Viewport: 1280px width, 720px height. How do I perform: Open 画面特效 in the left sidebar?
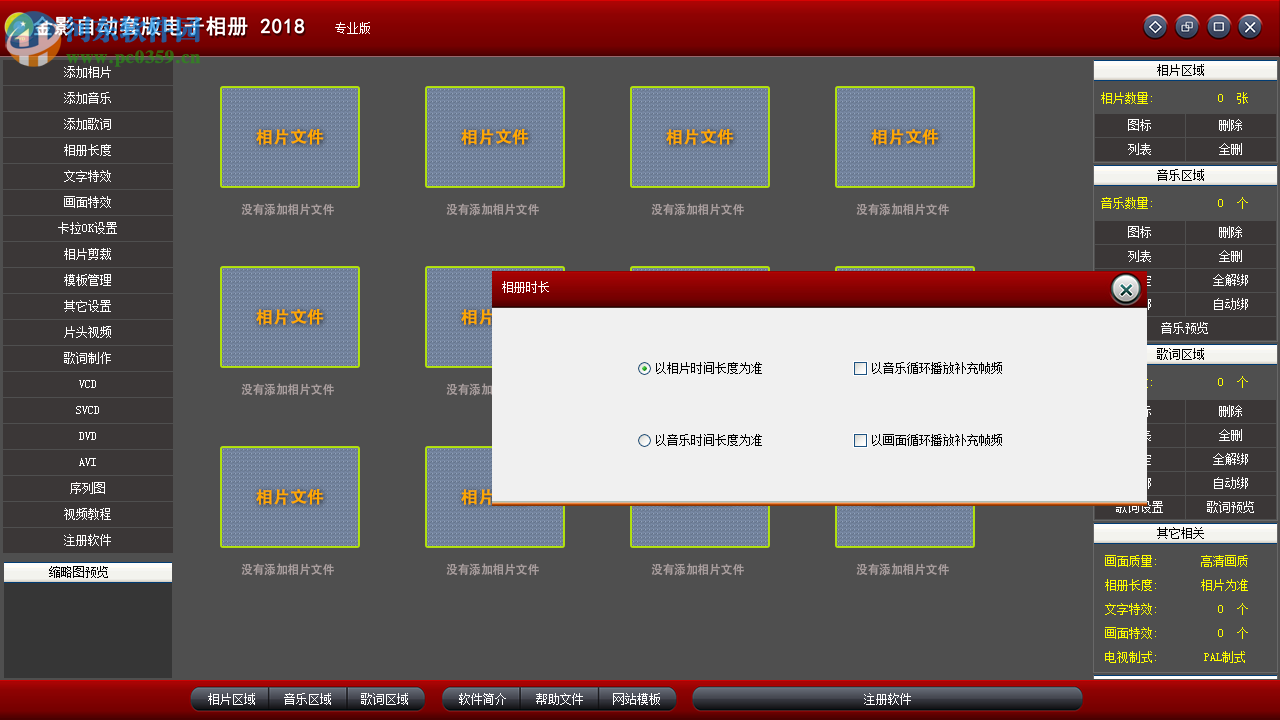88,202
